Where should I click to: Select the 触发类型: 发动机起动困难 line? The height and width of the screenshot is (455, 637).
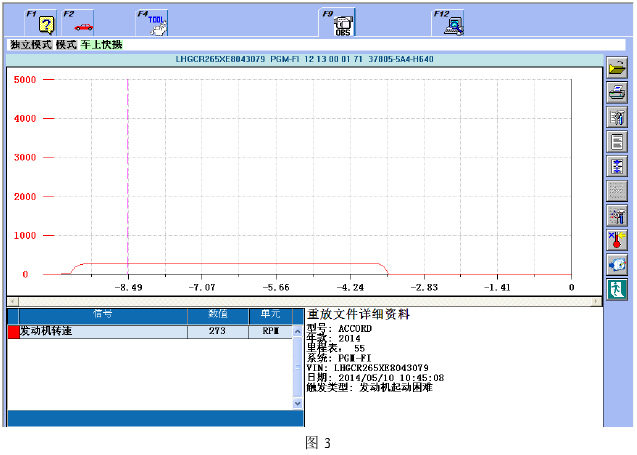[x=370, y=388]
